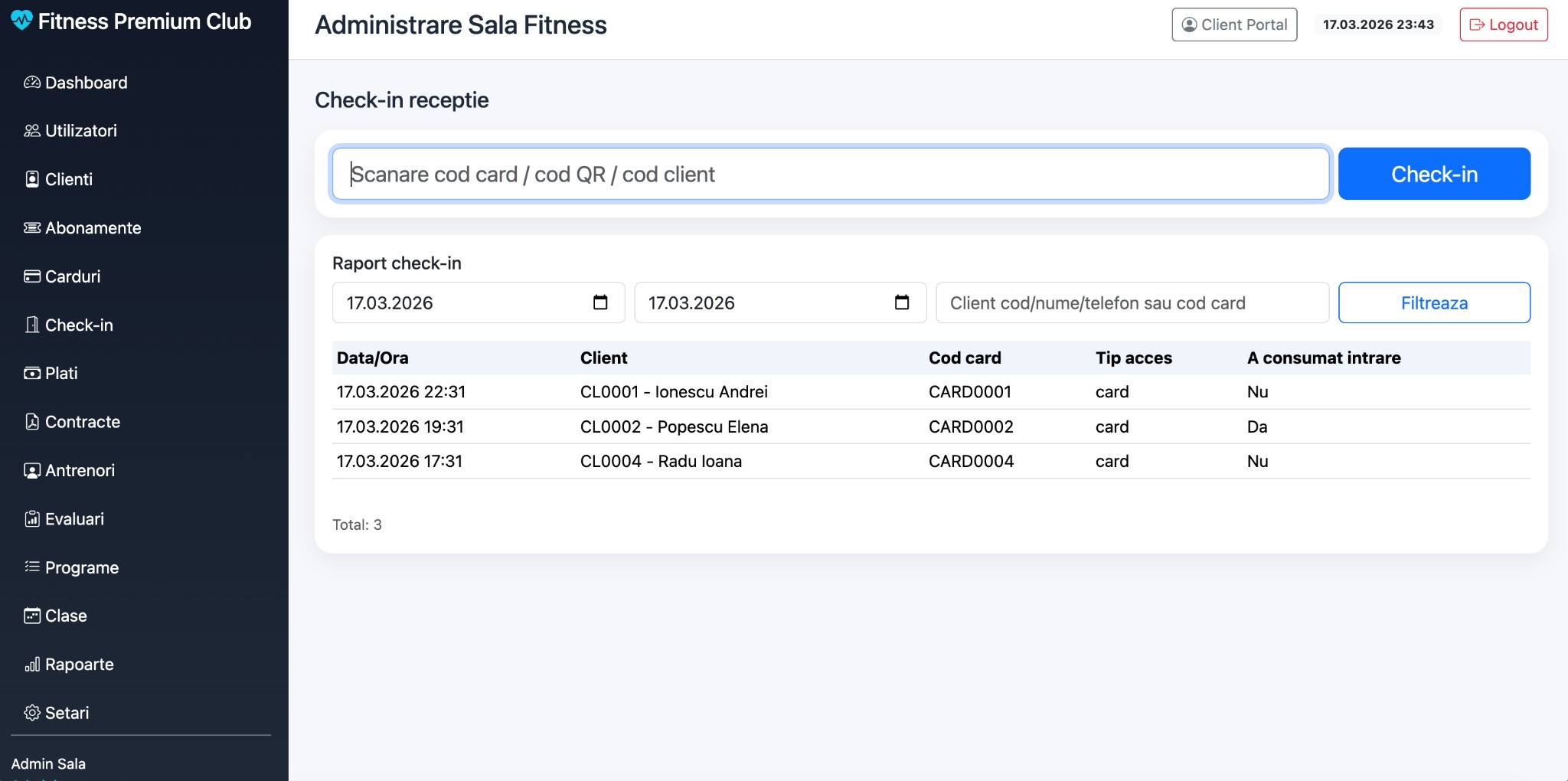1568x781 pixels.
Task: Click the Utilizatori people icon
Action: click(x=32, y=131)
